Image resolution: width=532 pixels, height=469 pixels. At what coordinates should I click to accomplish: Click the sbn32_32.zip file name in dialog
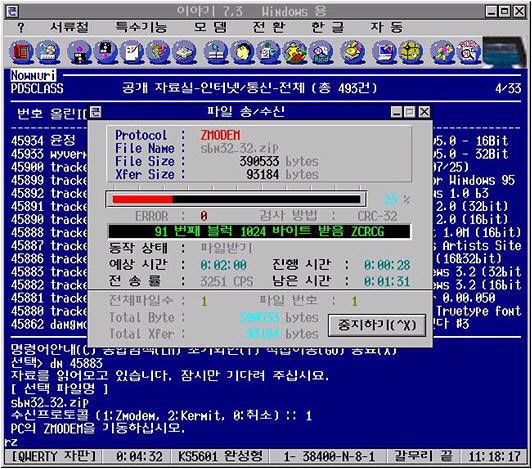point(240,148)
